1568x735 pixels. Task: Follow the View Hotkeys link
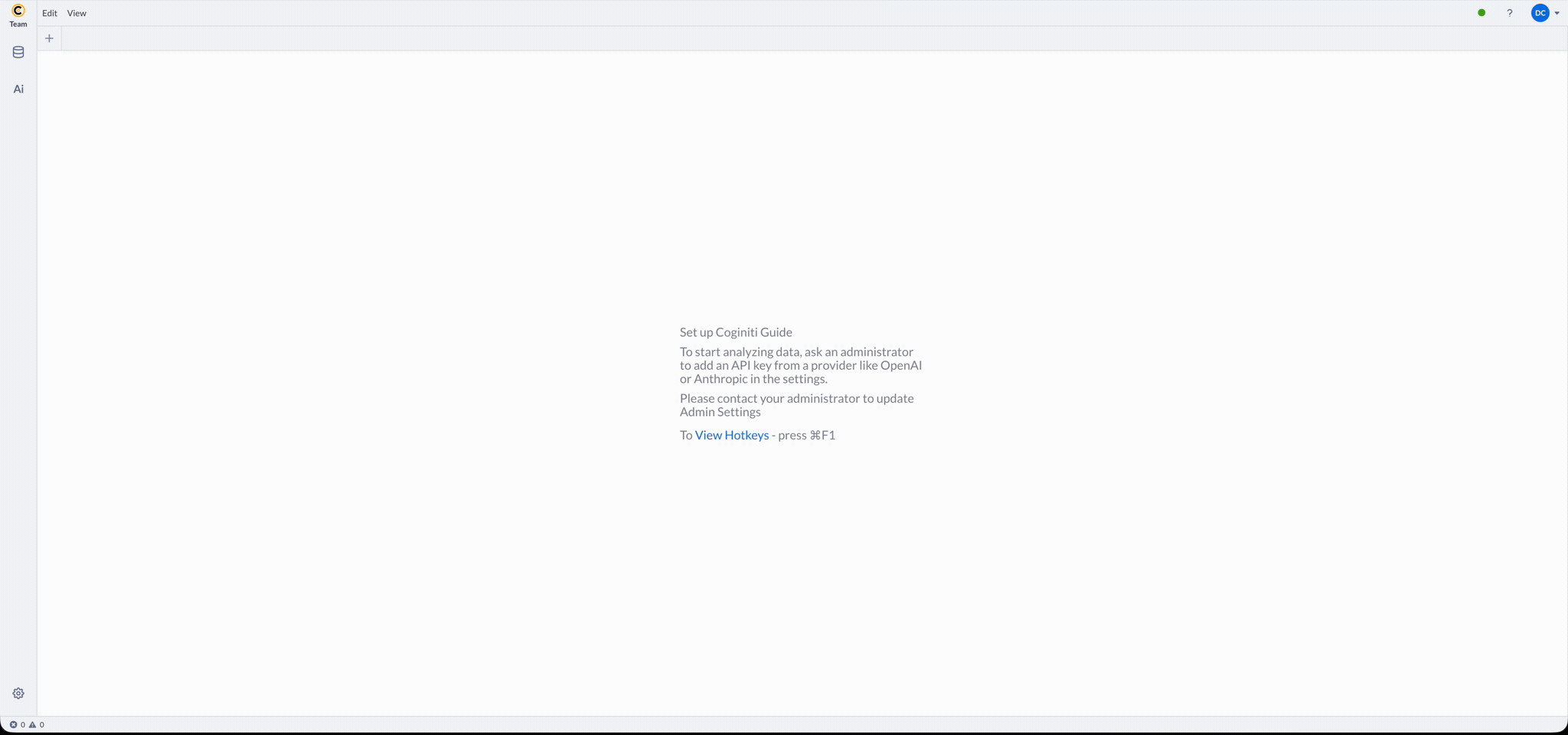click(732, 435)
